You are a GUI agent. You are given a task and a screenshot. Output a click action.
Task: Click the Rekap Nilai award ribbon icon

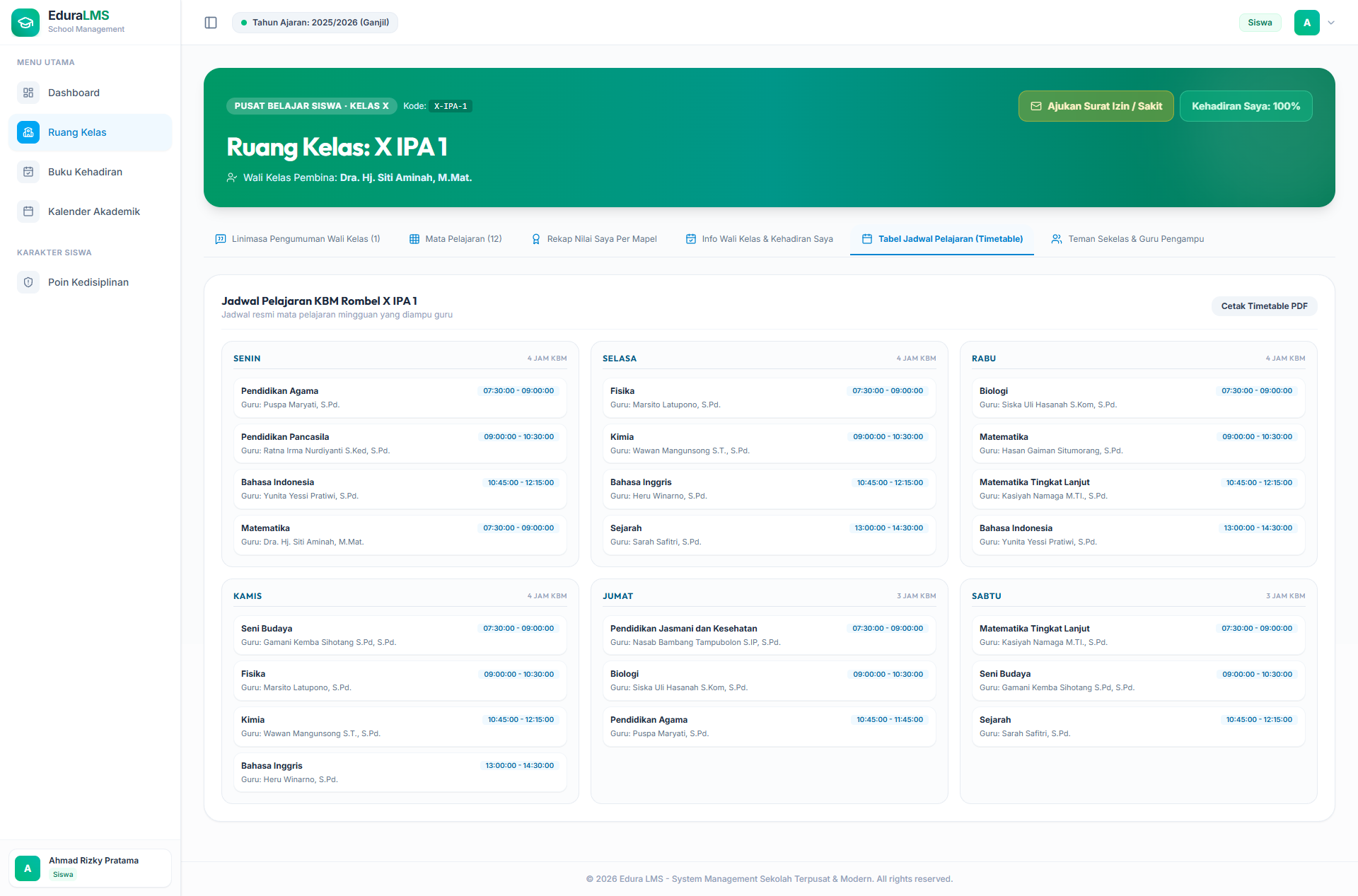536,239
